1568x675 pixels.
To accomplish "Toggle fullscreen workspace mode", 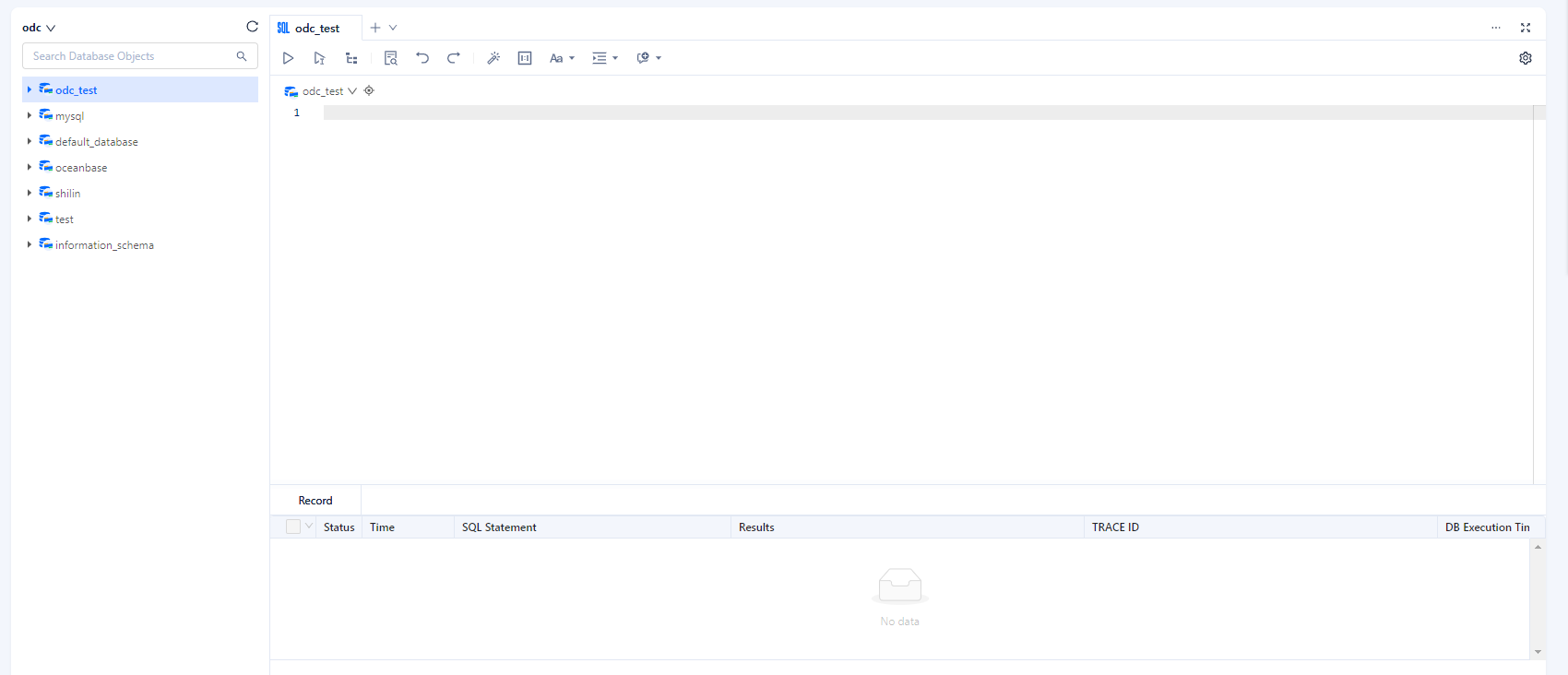I will pos(1526,28).
